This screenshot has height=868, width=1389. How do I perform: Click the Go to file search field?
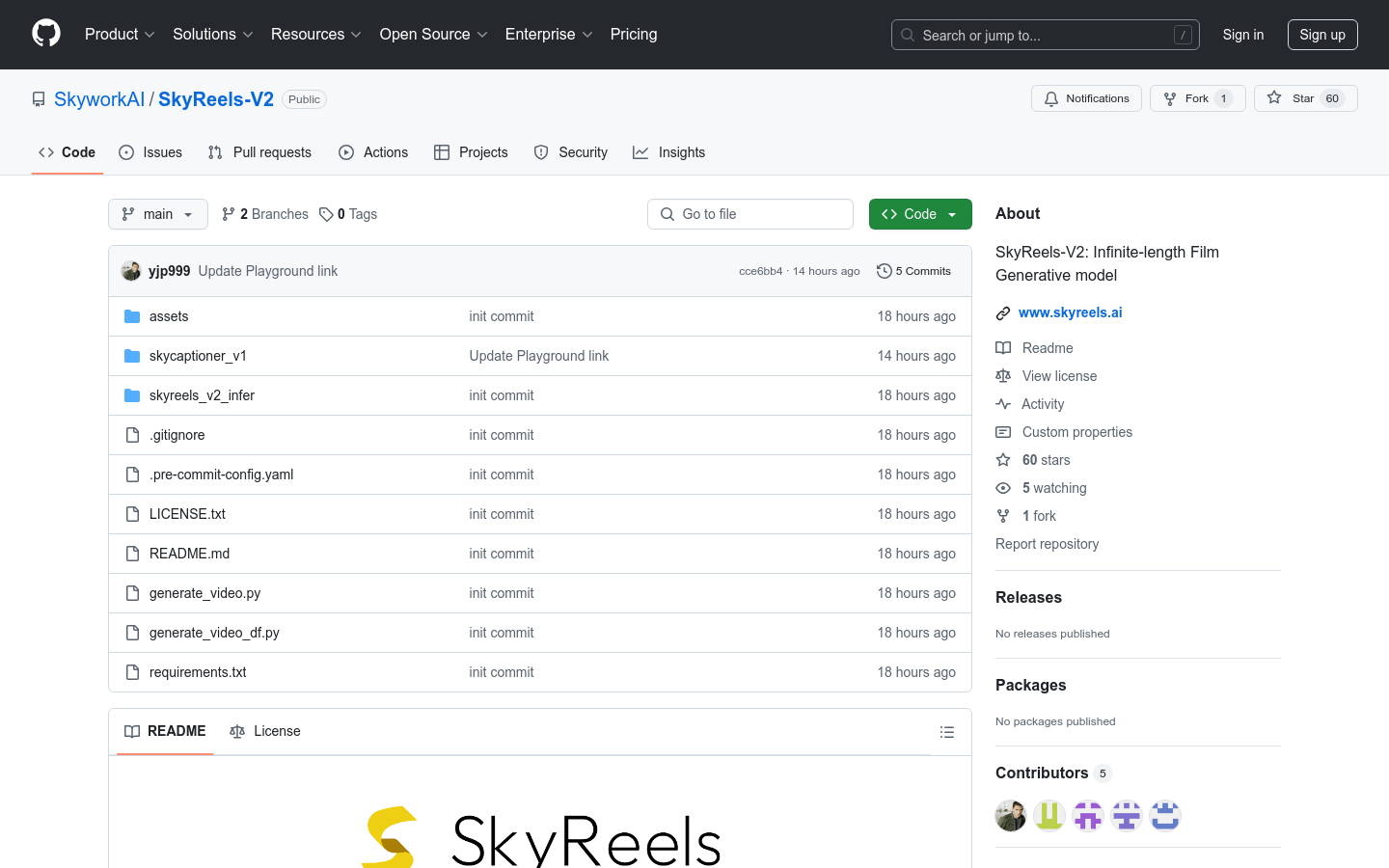click(750, 214)
